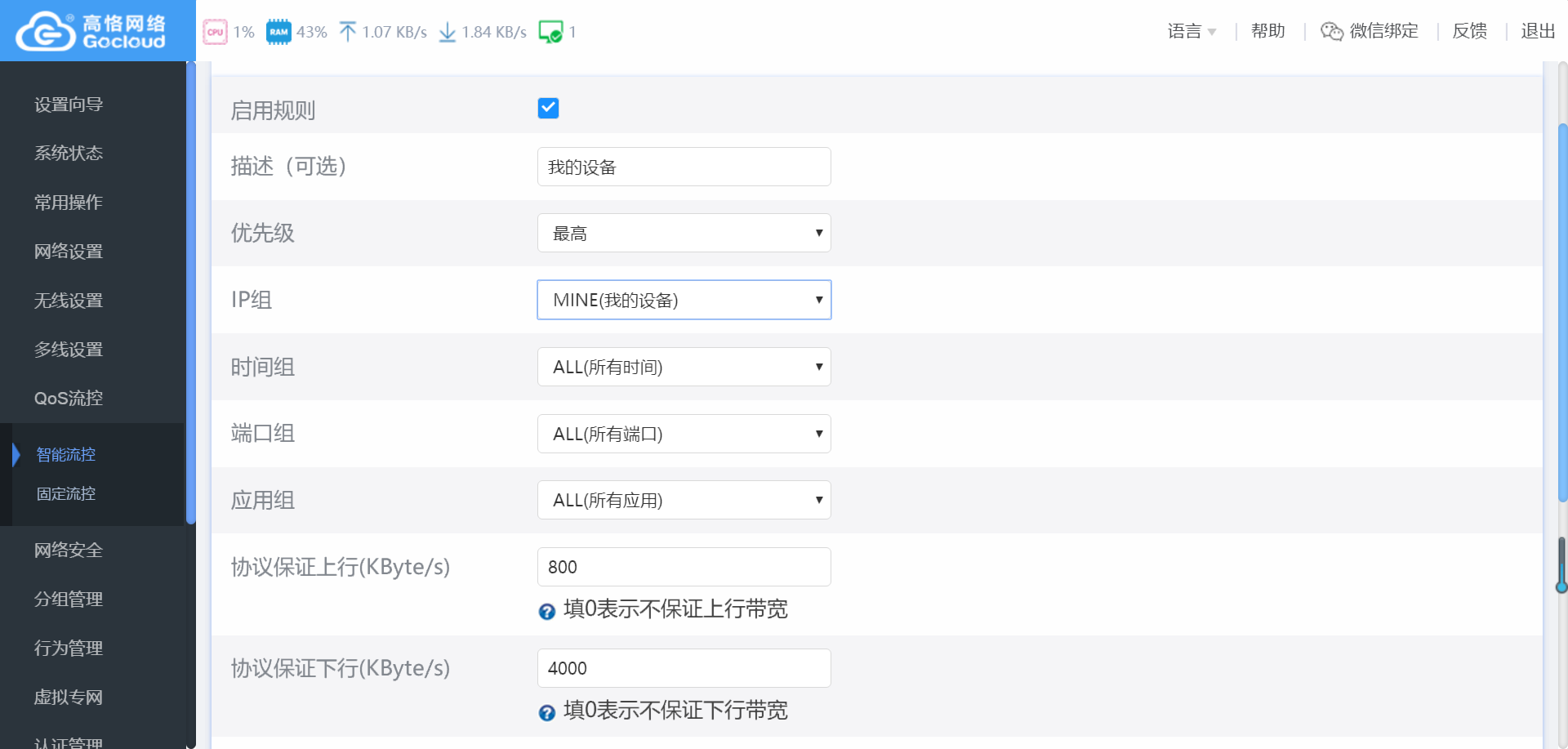Click the 填0表示不保证上行带宽 hint text
Viewport: 1568px width, 749px height.
click(675, 609)
